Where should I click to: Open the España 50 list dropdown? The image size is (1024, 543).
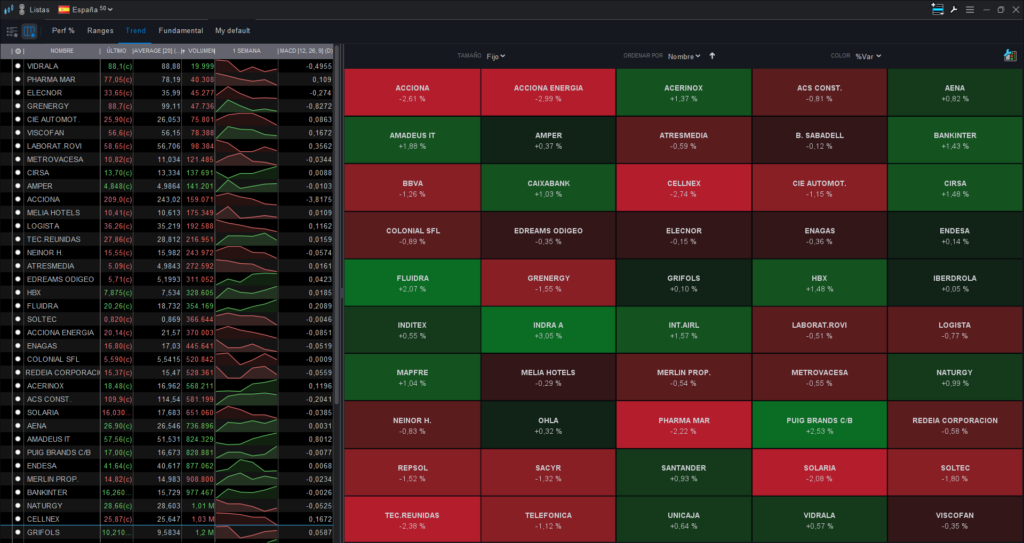click(92, 10)
